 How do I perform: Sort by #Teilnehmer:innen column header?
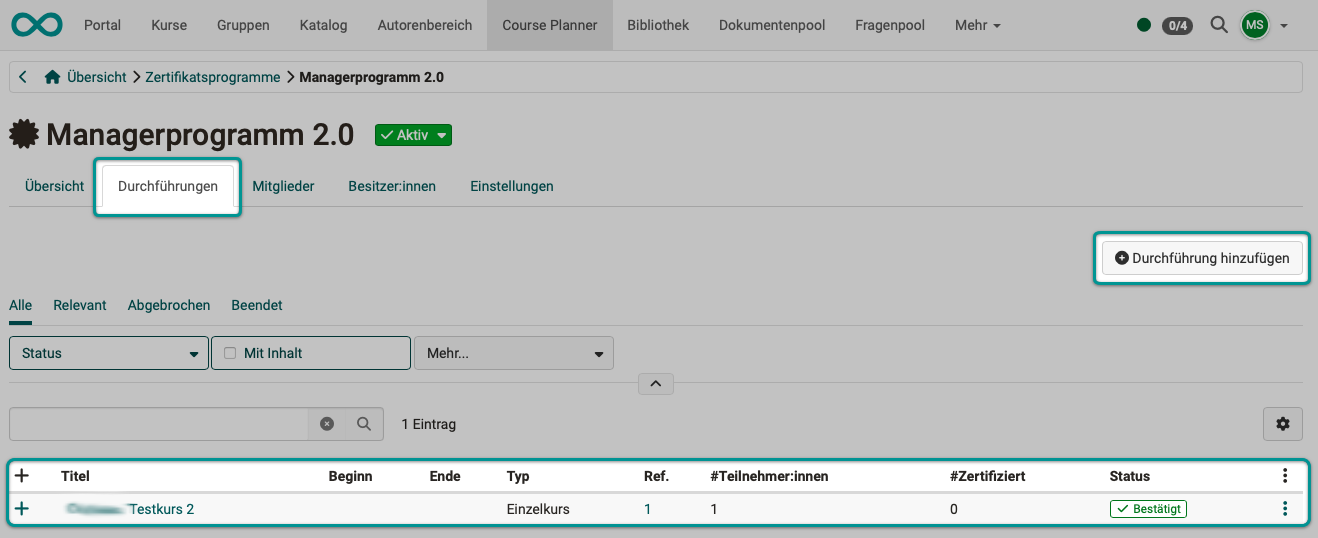pos(769,476)
